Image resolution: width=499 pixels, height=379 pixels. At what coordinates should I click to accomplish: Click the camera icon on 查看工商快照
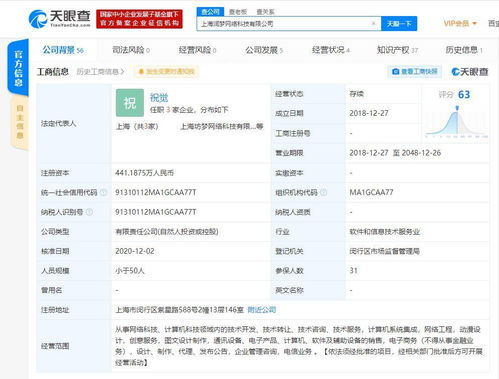click(x=396, y=72)
